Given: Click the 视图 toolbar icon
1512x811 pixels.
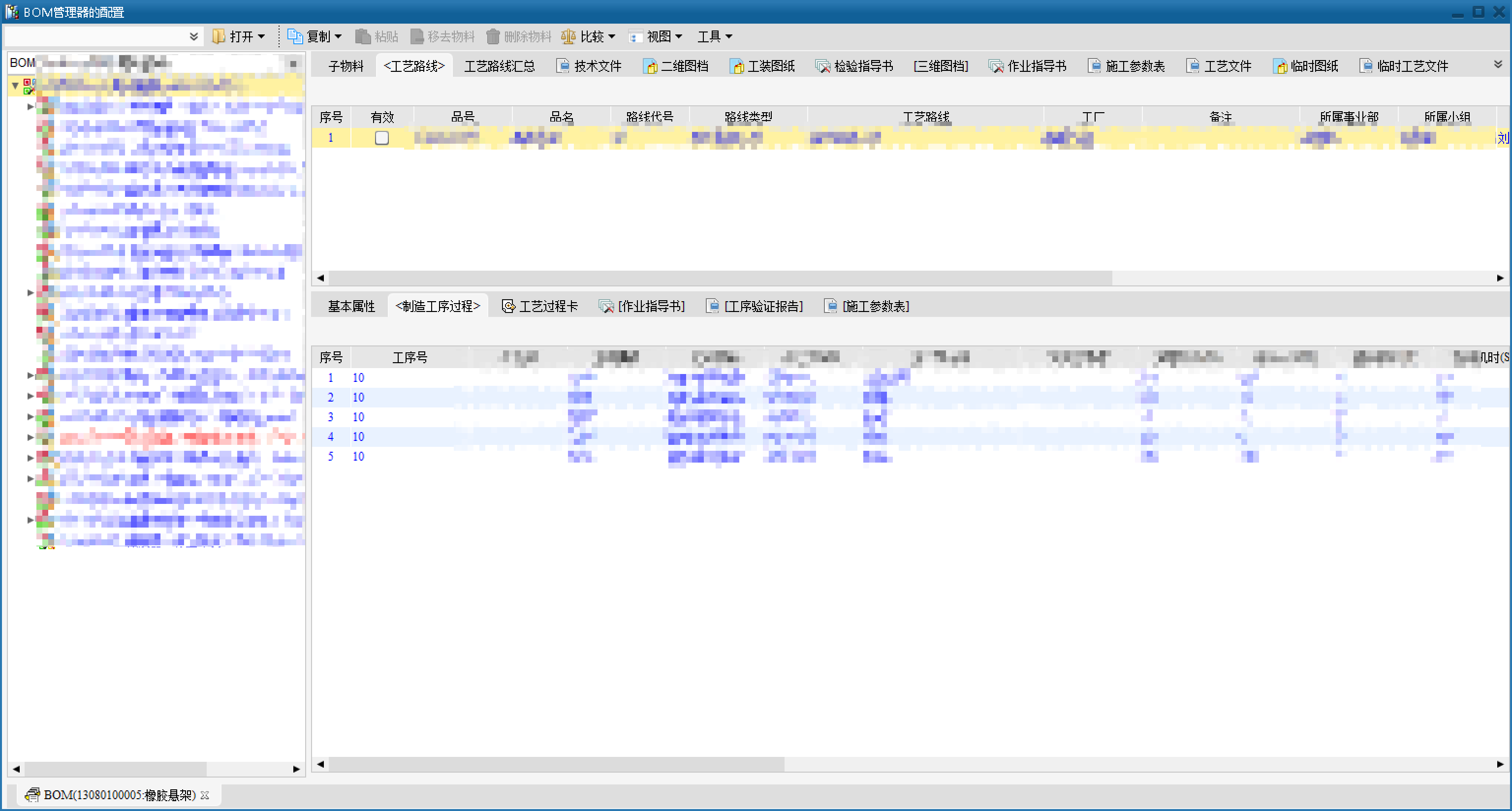Looking at the screenshot, I should click(634, 36).
